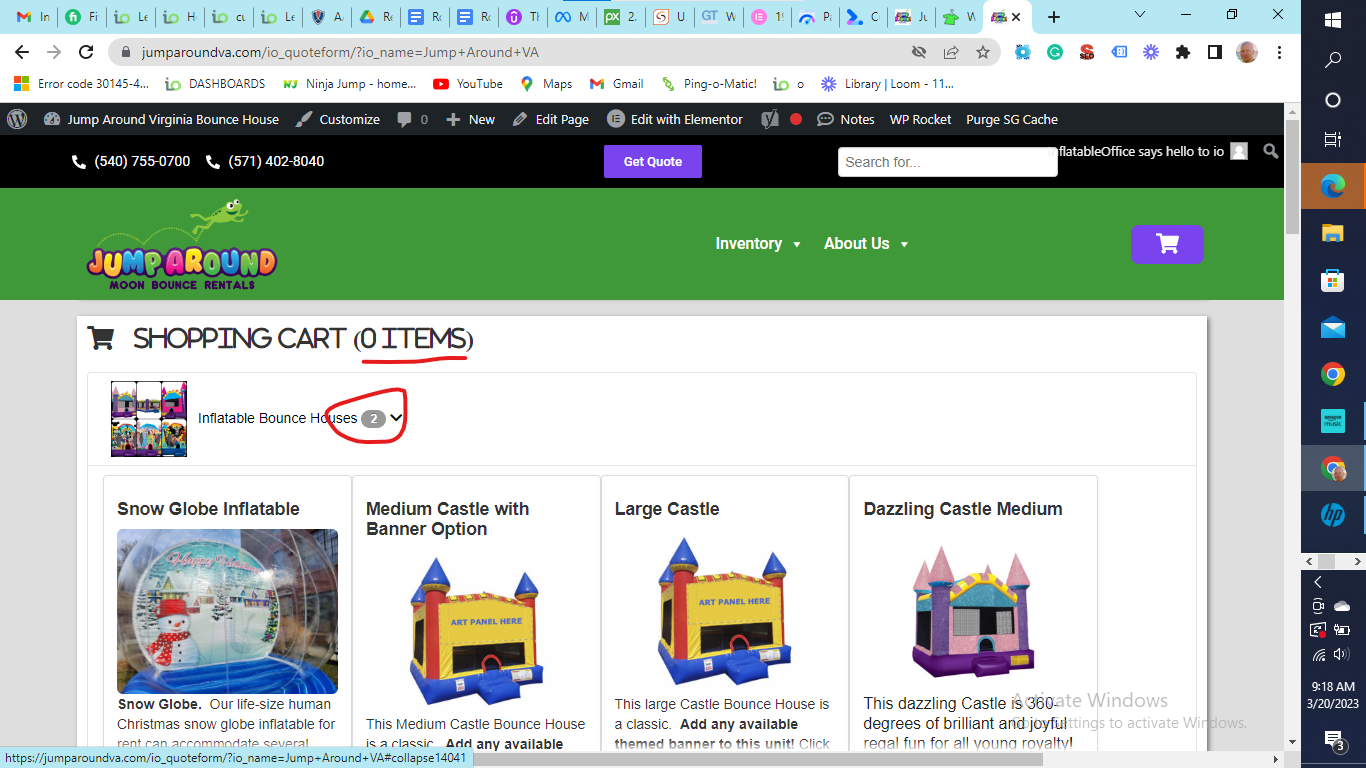Click the share page icon in address bar
Image resolution: width=1366 pixels, height=768 pixels.
coord(951,52)
